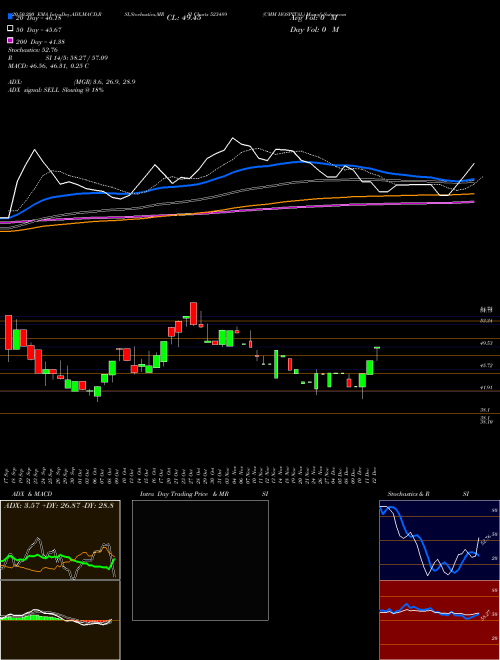
Task: Click the first red candlestick on the left
Action: [8, 332]
